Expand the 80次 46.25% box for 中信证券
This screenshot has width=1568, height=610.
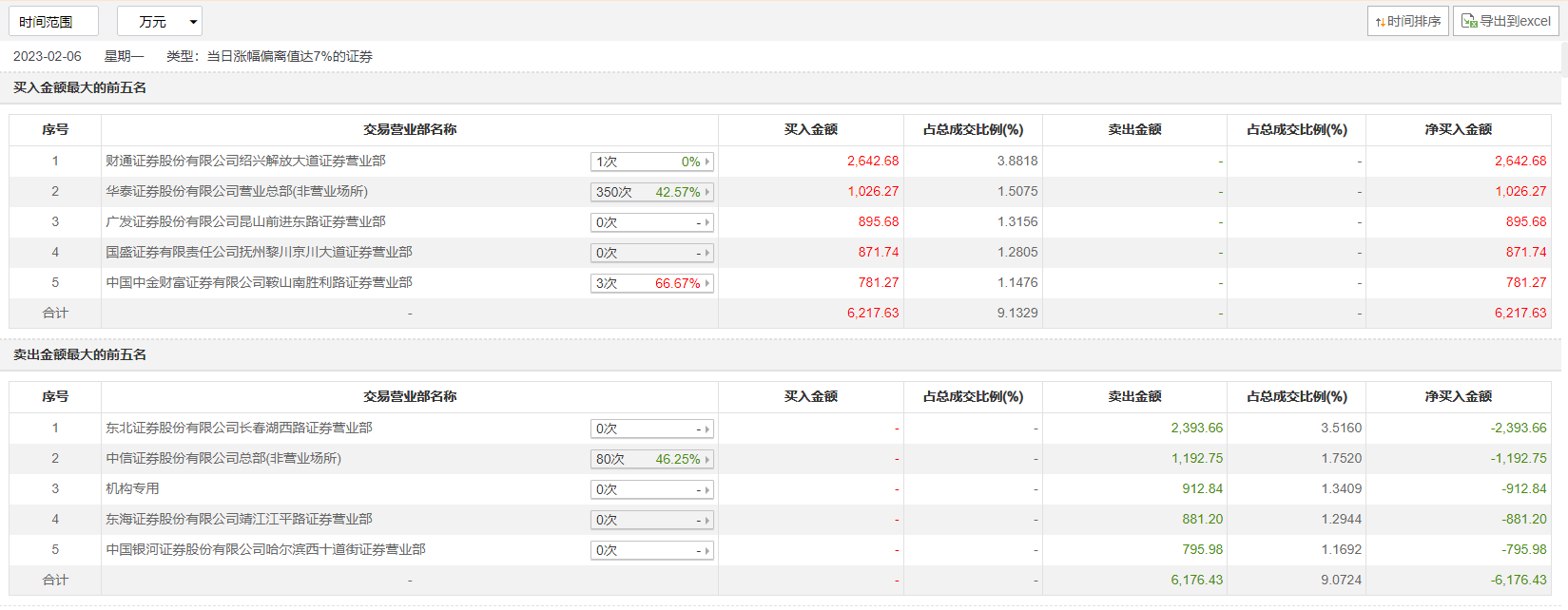click(651, 459)
